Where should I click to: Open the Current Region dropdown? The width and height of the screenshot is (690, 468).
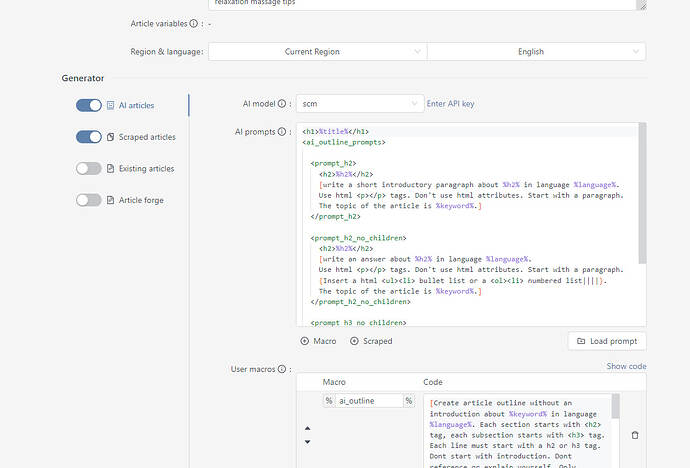point(317,51)
